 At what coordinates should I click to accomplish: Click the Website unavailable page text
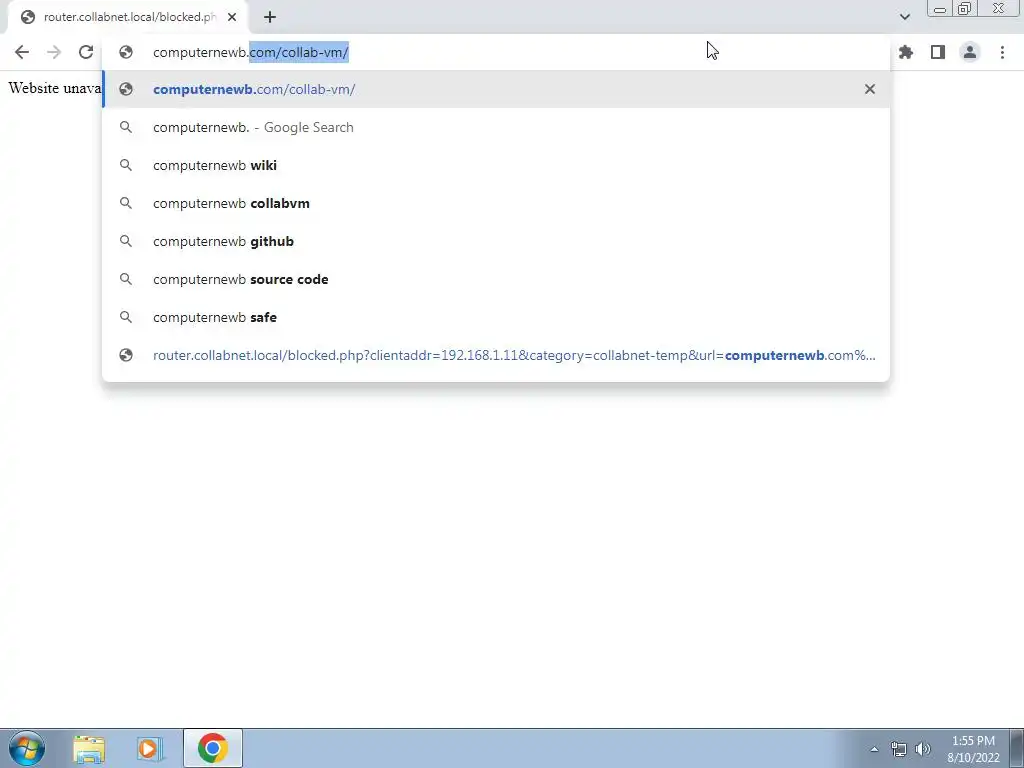[x=55, y=88]
